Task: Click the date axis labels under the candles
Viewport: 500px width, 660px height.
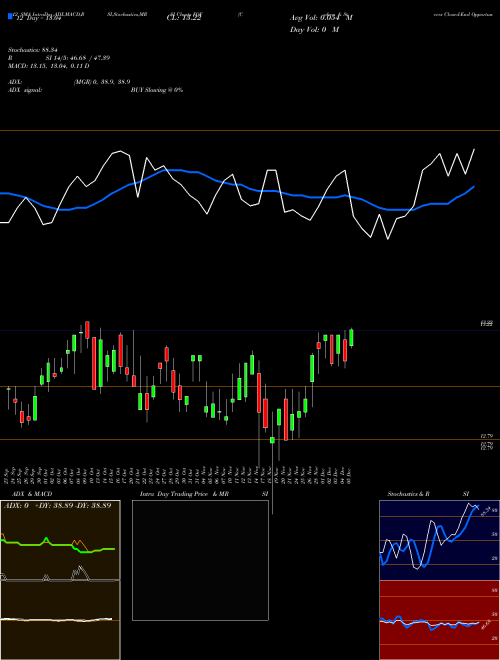Action: click(178, 474)
